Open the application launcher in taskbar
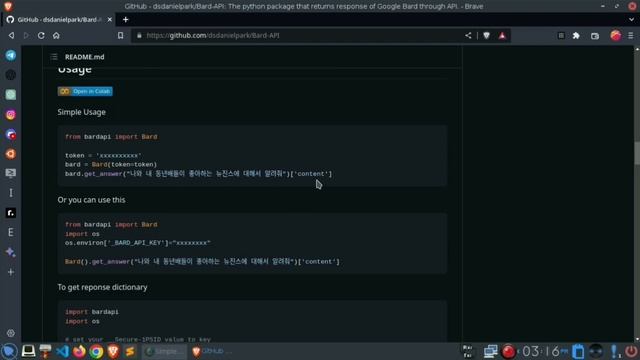640x360 pixels. [9, 351]
